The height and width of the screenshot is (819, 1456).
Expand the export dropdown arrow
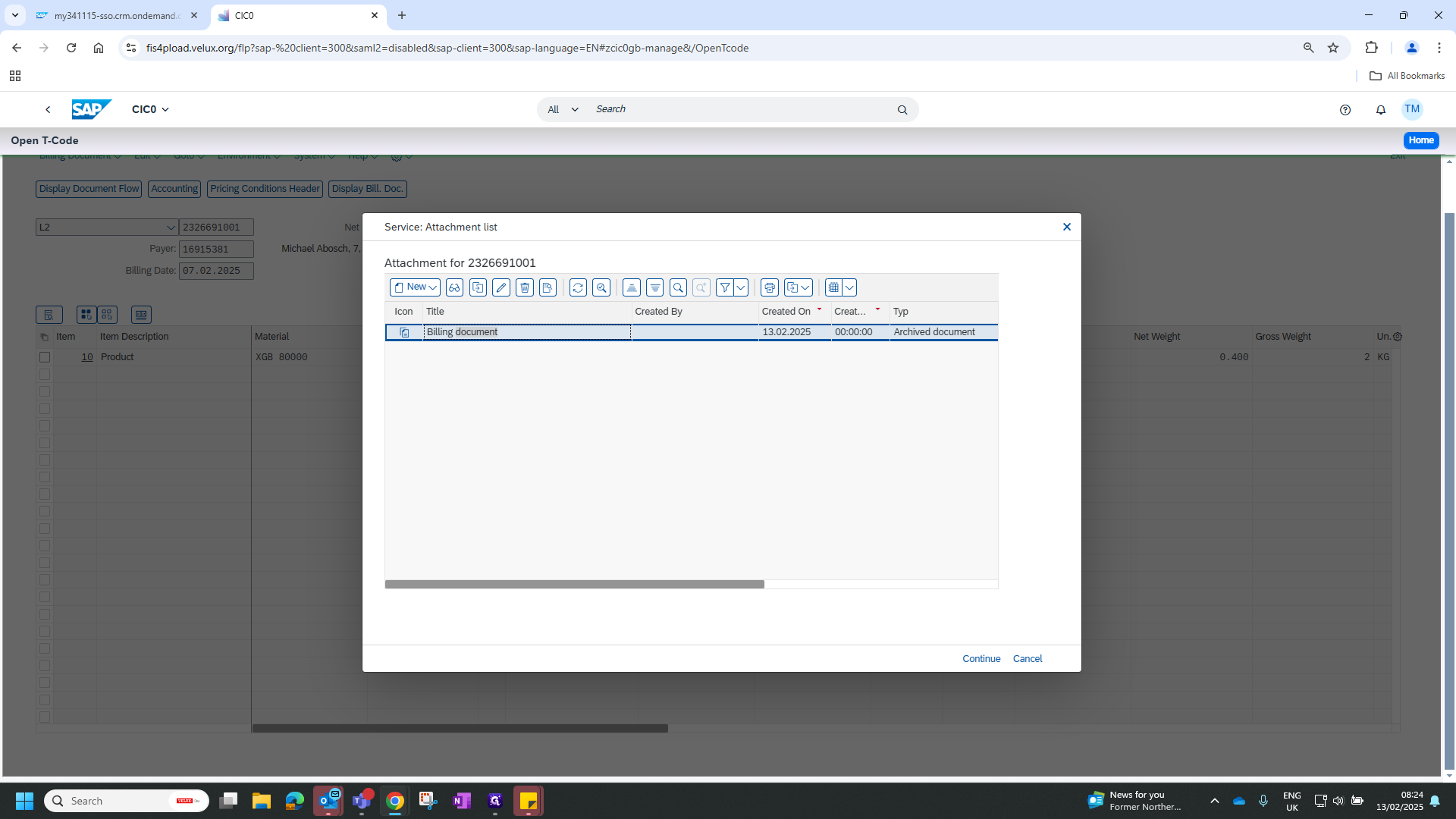click(805, 287)
